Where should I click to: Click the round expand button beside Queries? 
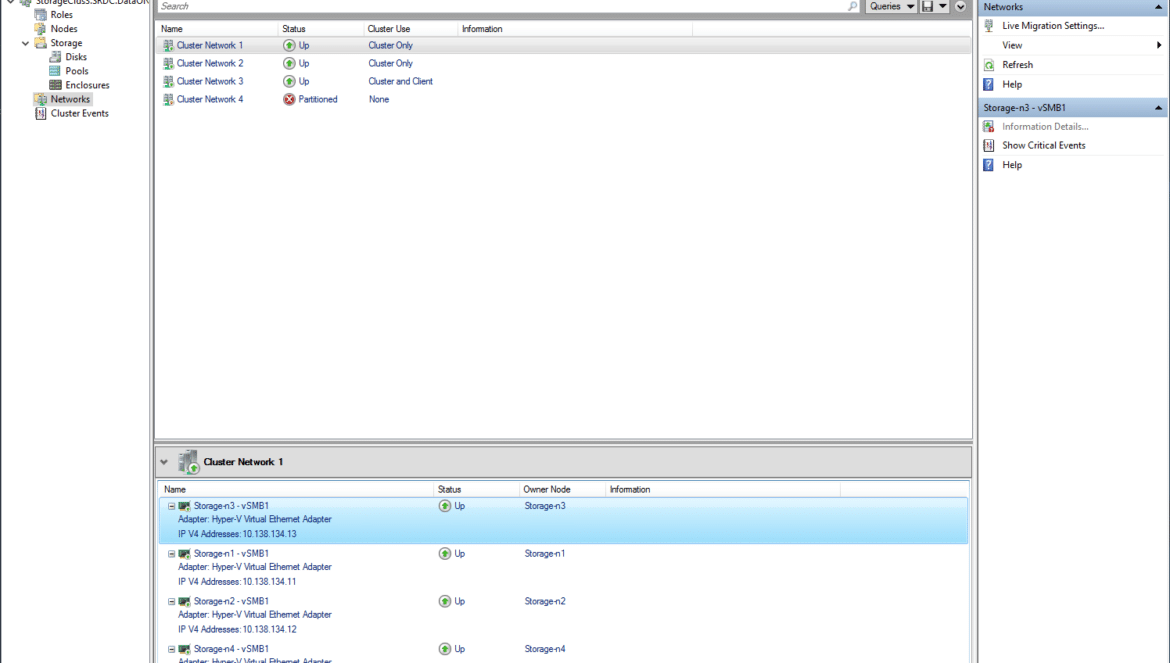[961, 6]
